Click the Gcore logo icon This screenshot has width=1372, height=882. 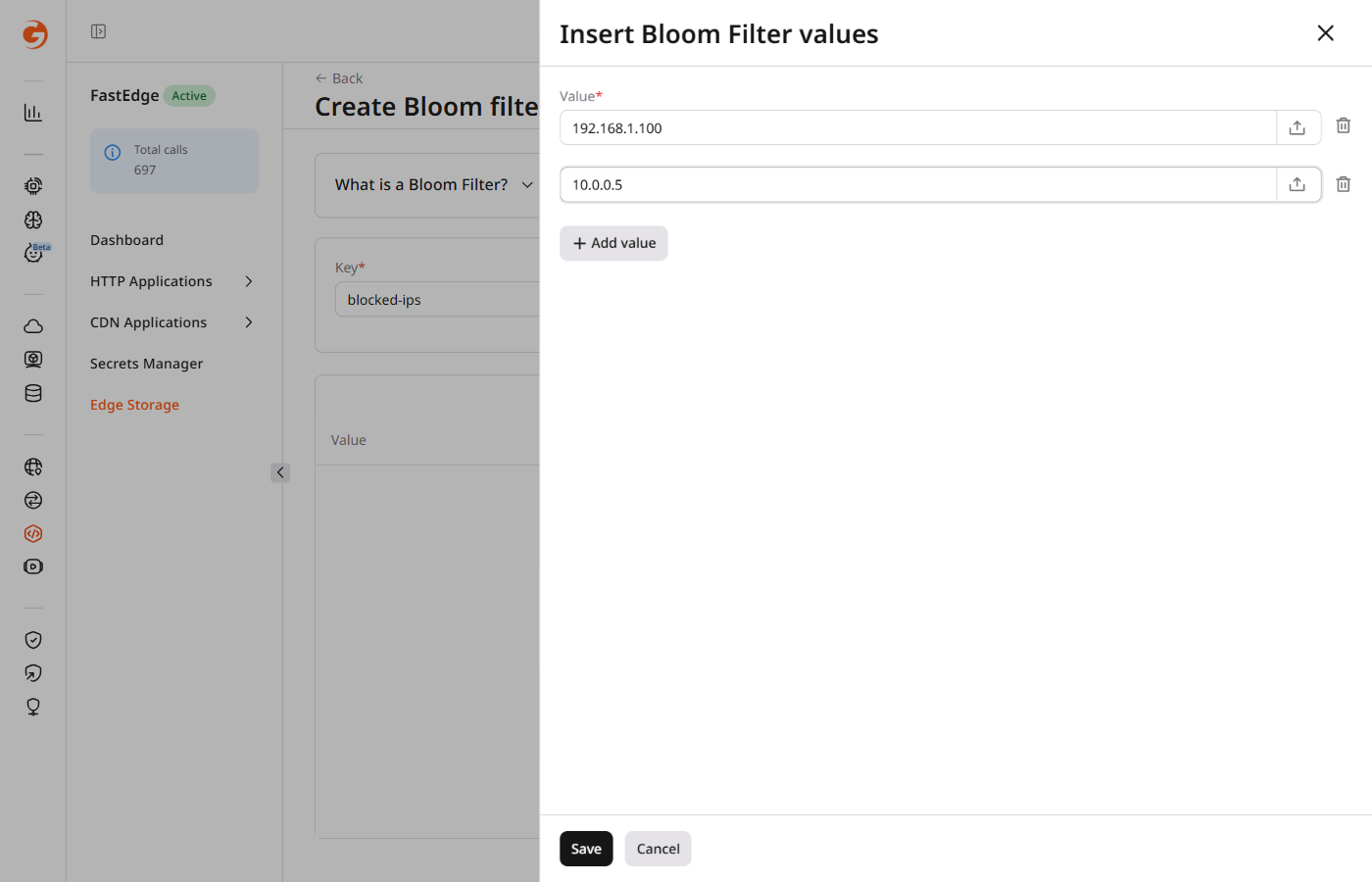pyautogui.click(x=34, y=34)
